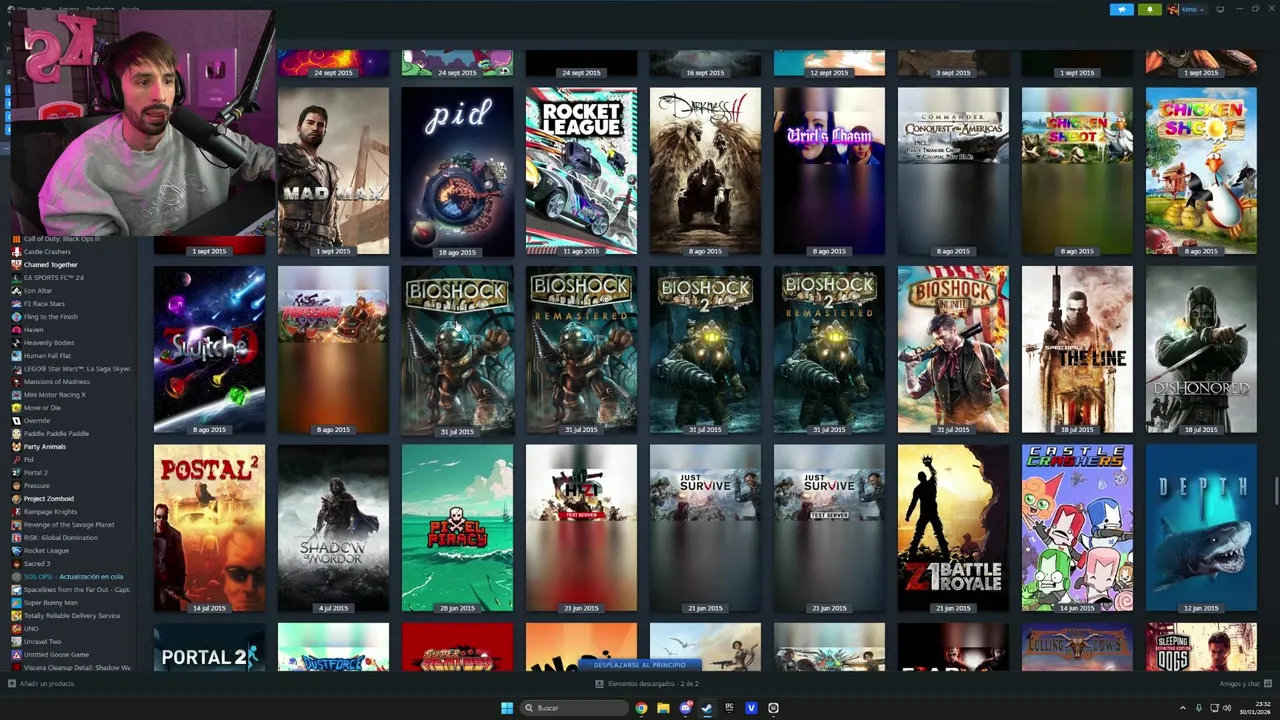Select EA SPORTS FC 24 in sidebar

(53, 278)
